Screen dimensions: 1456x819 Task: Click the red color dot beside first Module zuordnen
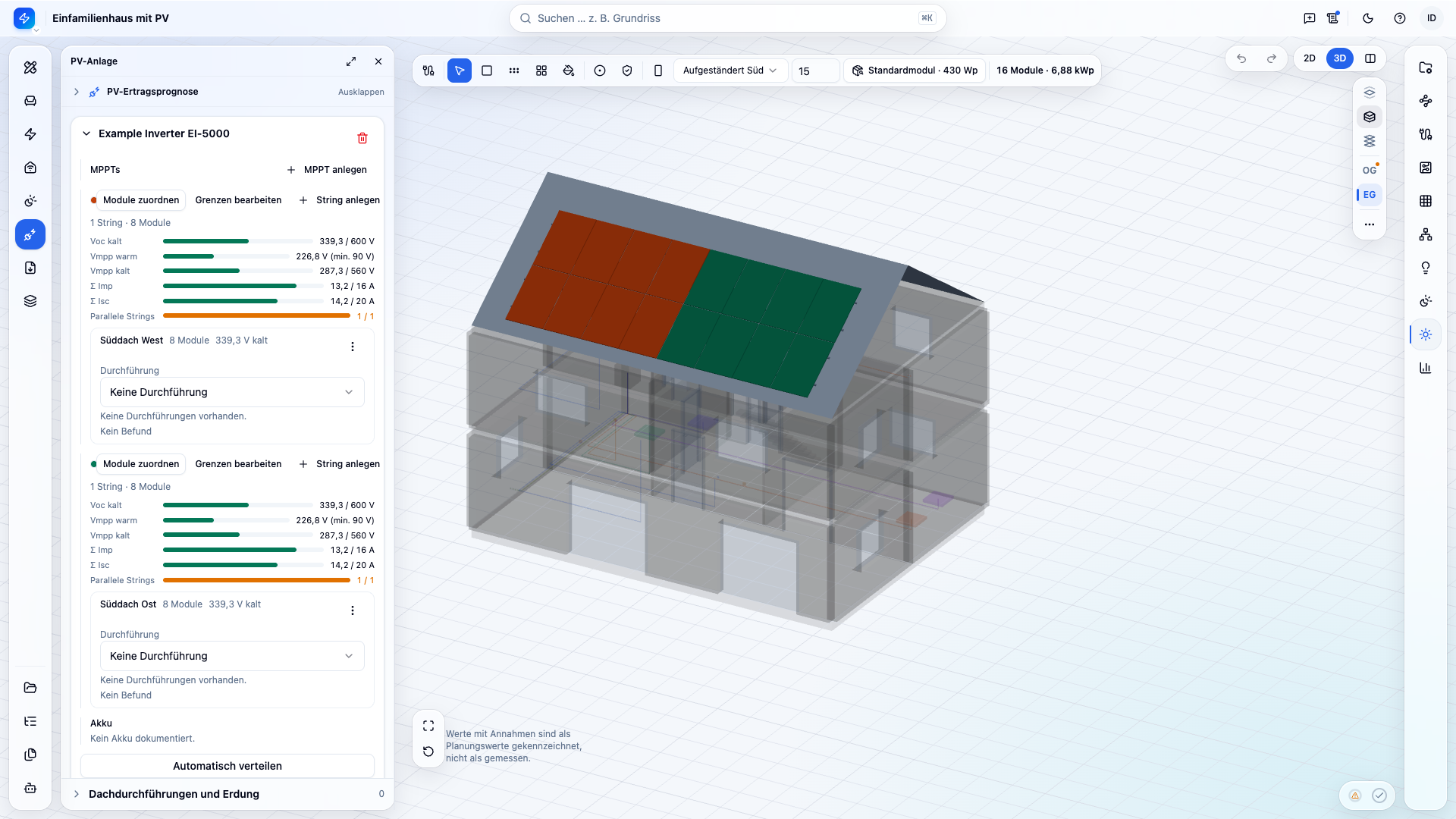click(93, 200)
